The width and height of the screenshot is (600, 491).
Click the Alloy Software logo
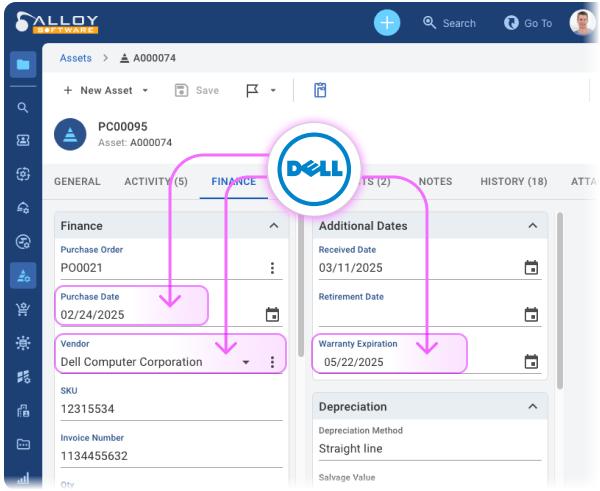(57, 23)
